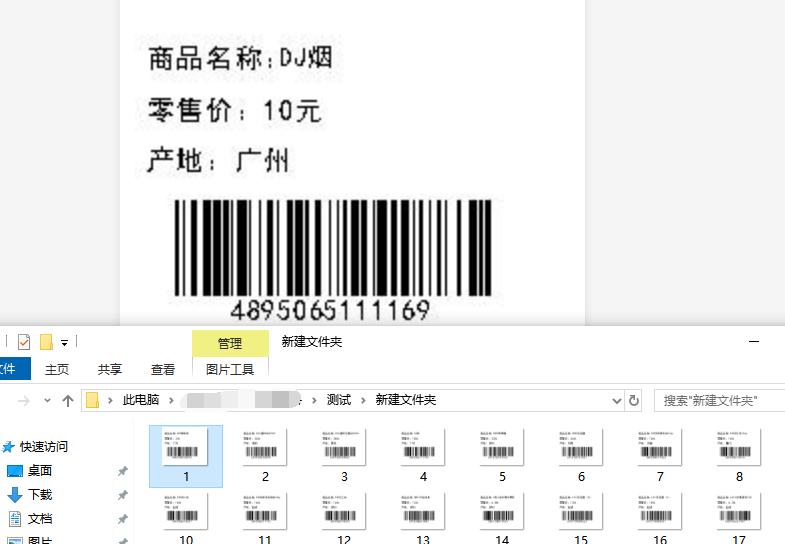Click barcode number 489506511169 in viewer
The height and width of the screenshot is (544, 785).
coord(330,311)
